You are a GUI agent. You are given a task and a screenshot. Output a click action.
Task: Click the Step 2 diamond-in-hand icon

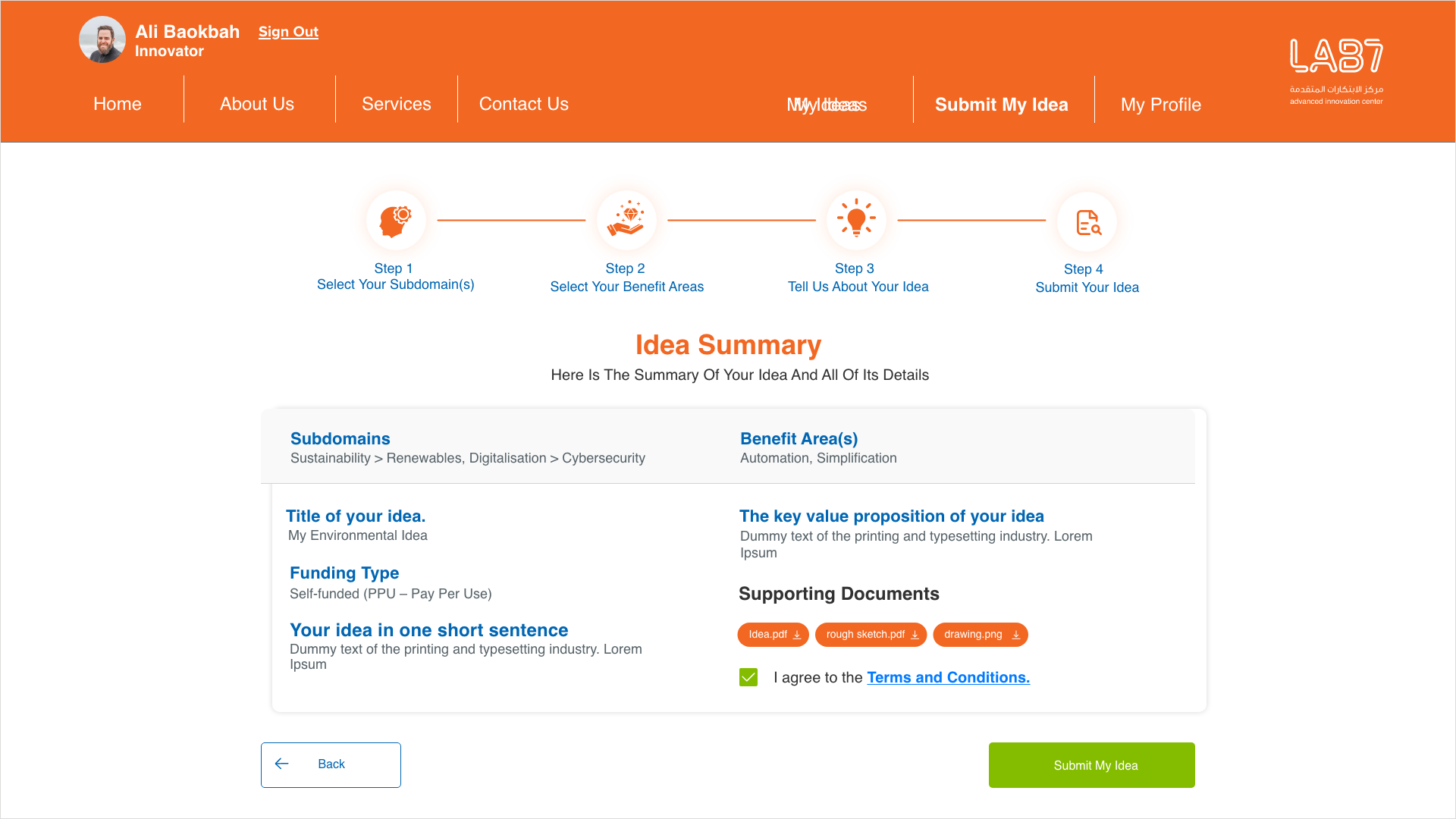(x=626, y=221)
